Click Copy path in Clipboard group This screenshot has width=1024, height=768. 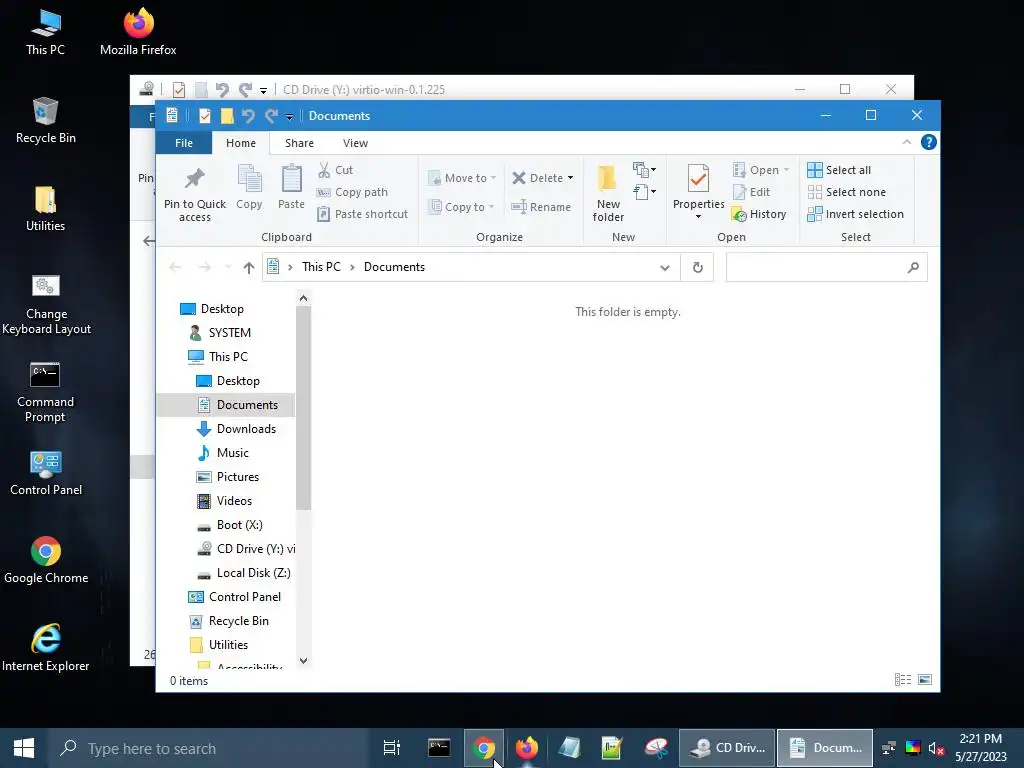point(353,192)
